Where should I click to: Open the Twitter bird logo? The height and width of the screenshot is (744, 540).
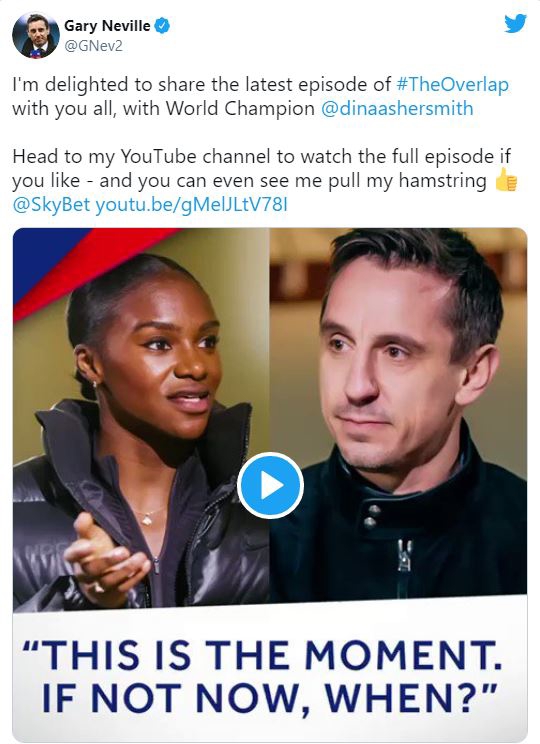(x=515, y=23)
